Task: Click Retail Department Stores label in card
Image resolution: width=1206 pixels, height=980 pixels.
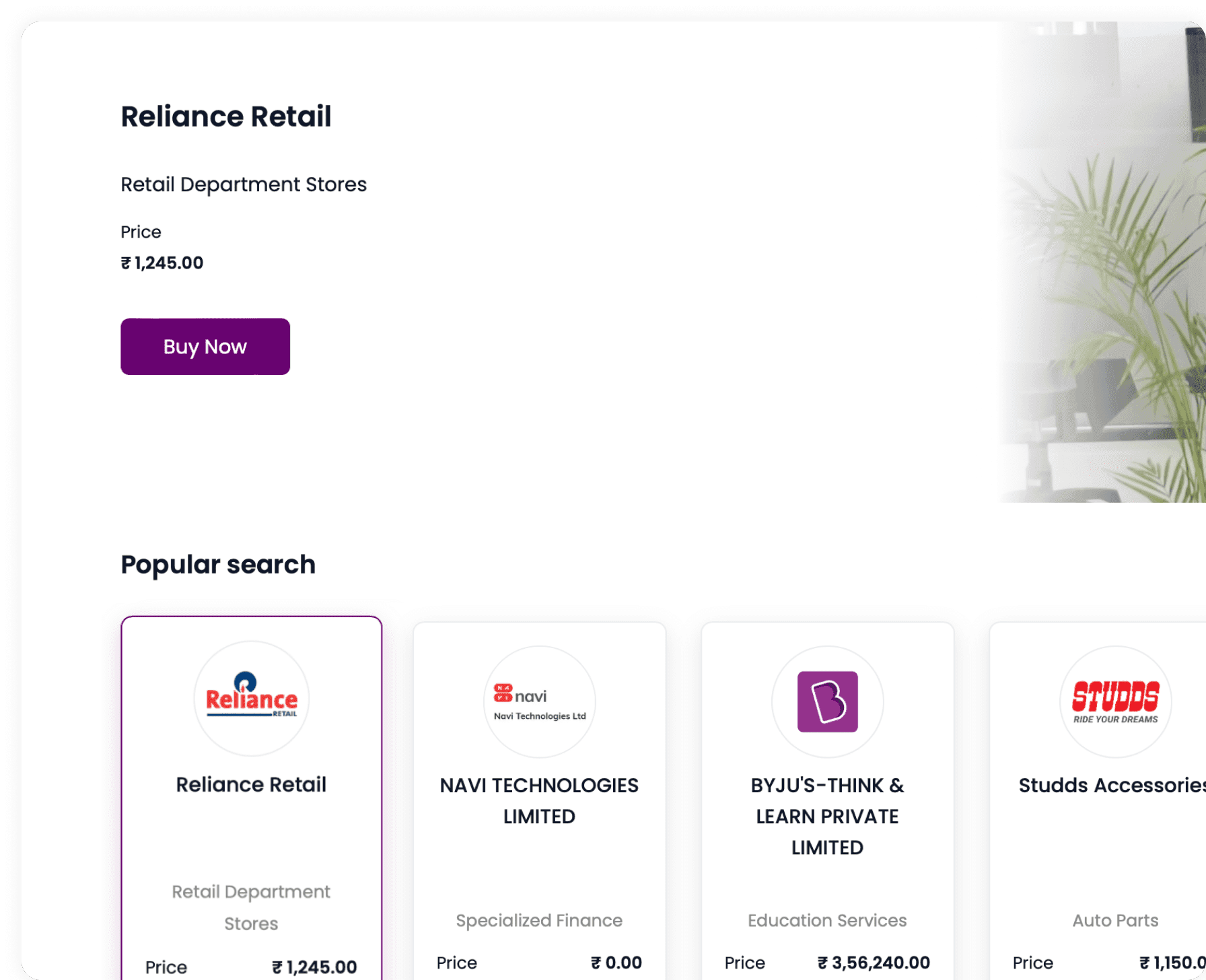Action: 251,907
